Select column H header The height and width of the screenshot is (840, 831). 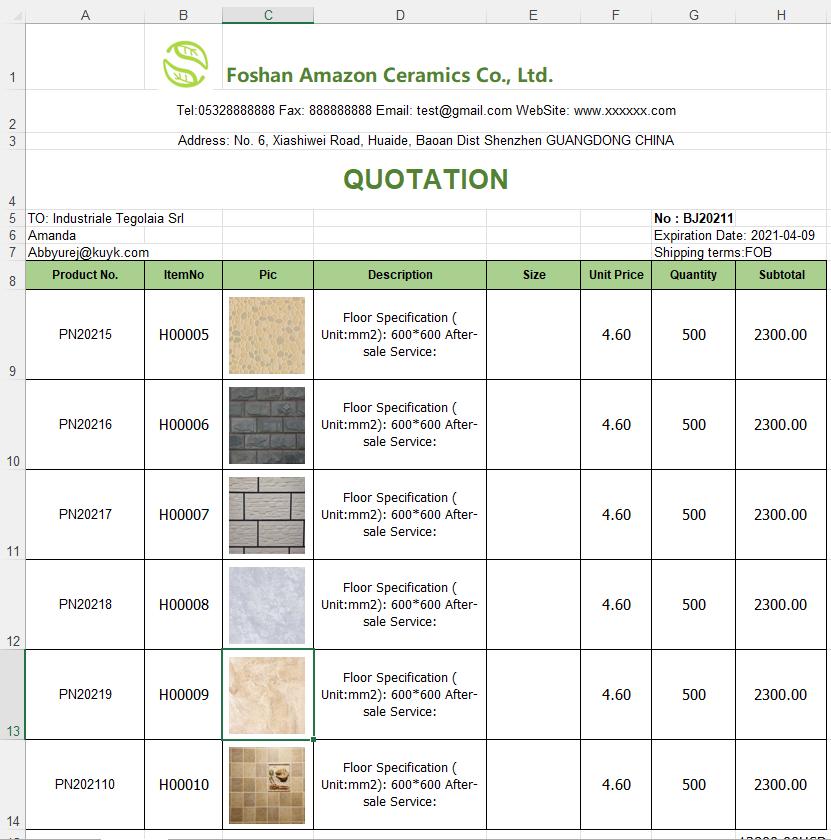coord(780,15)
